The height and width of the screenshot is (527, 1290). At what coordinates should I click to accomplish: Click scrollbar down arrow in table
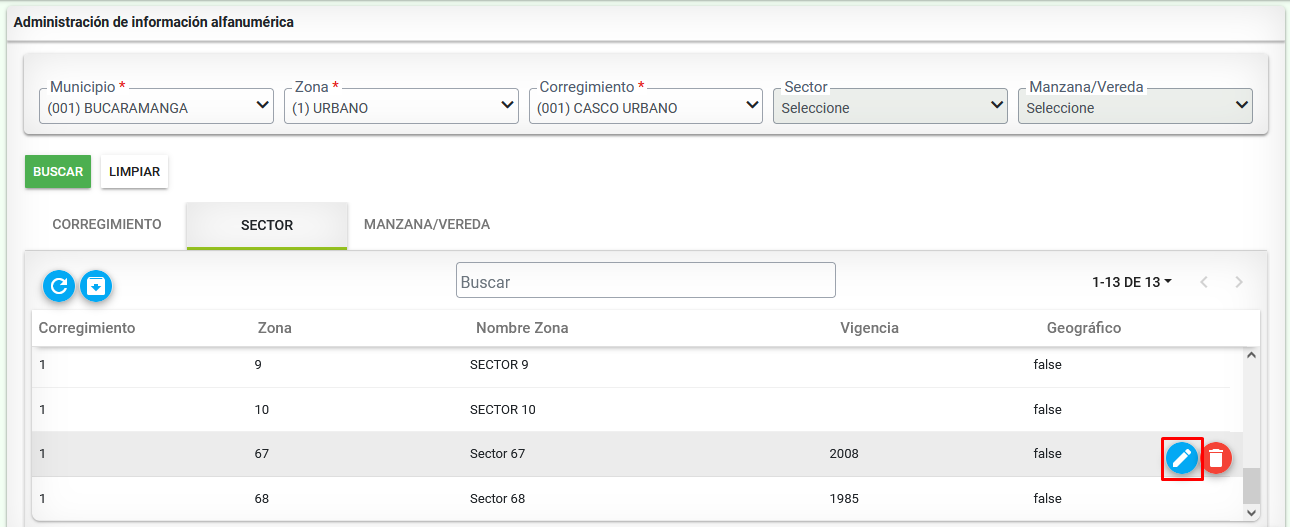pos(1251,512)
